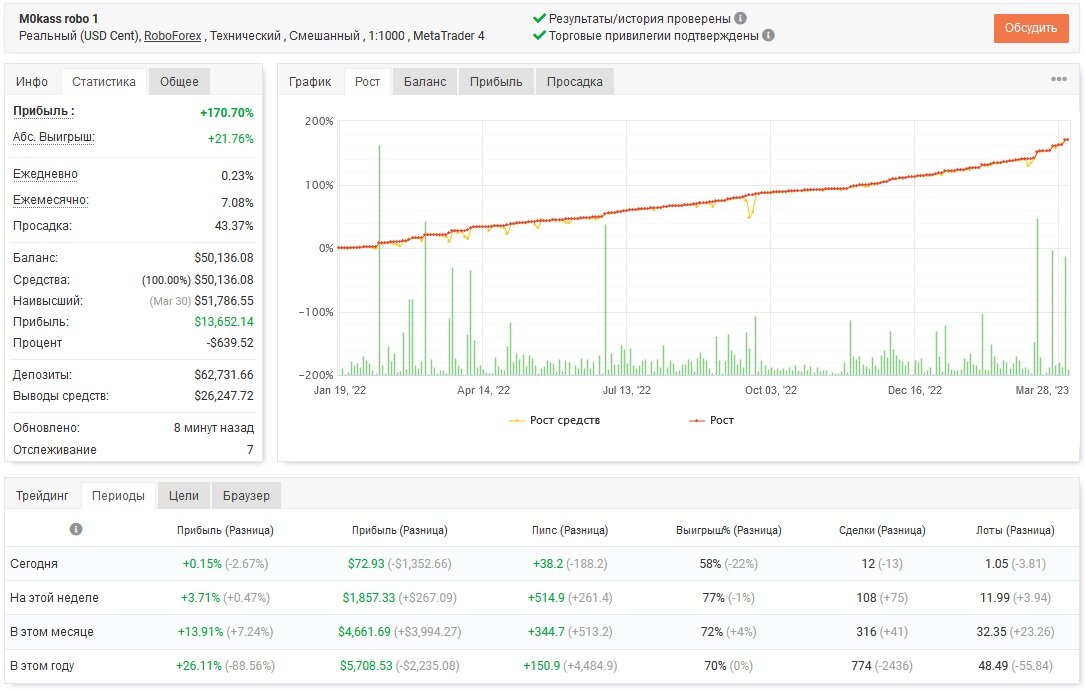
Task: Click info icon next to trading privileges confirmed
Action: (x=768, y=35)
